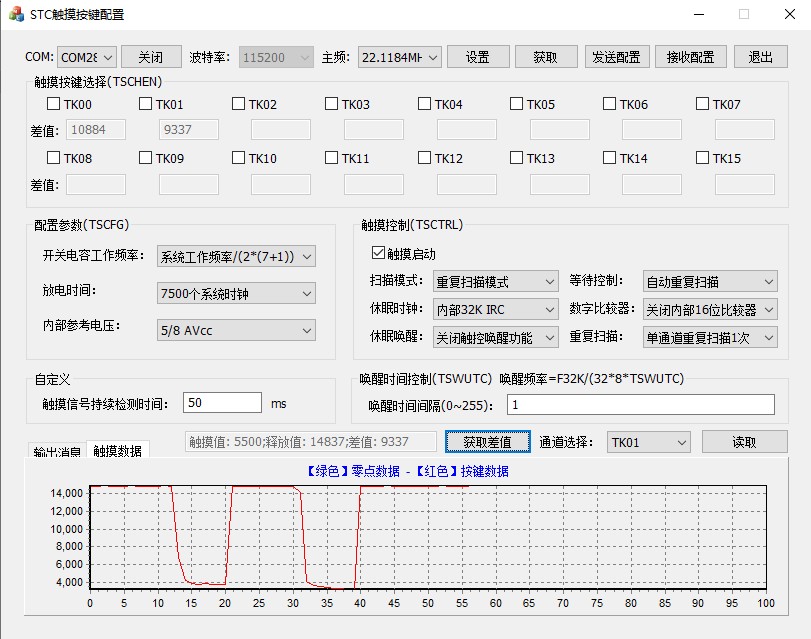
Task: Open the 内部参考电压 dropdown
Action: pos(236,329)
